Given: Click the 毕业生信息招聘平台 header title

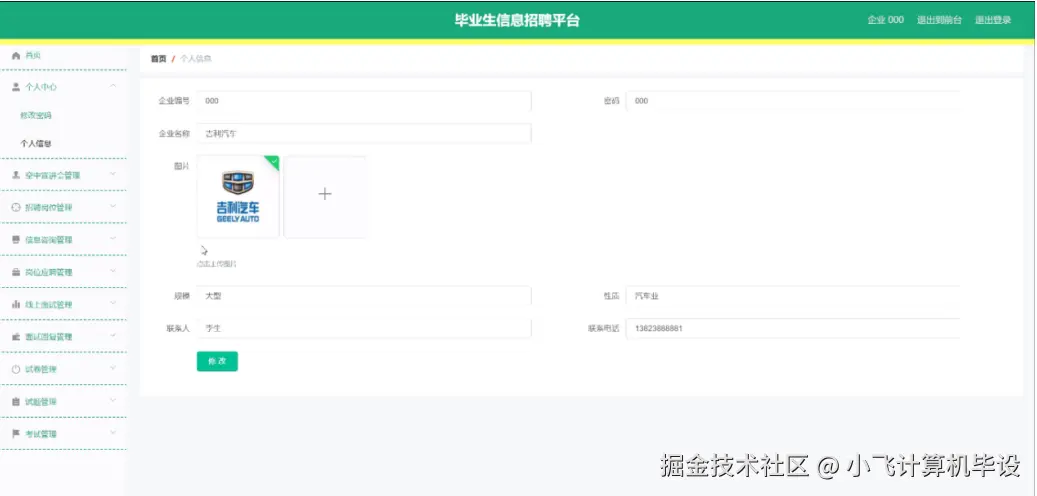Looking at the screenshot, I should point(517,21).
